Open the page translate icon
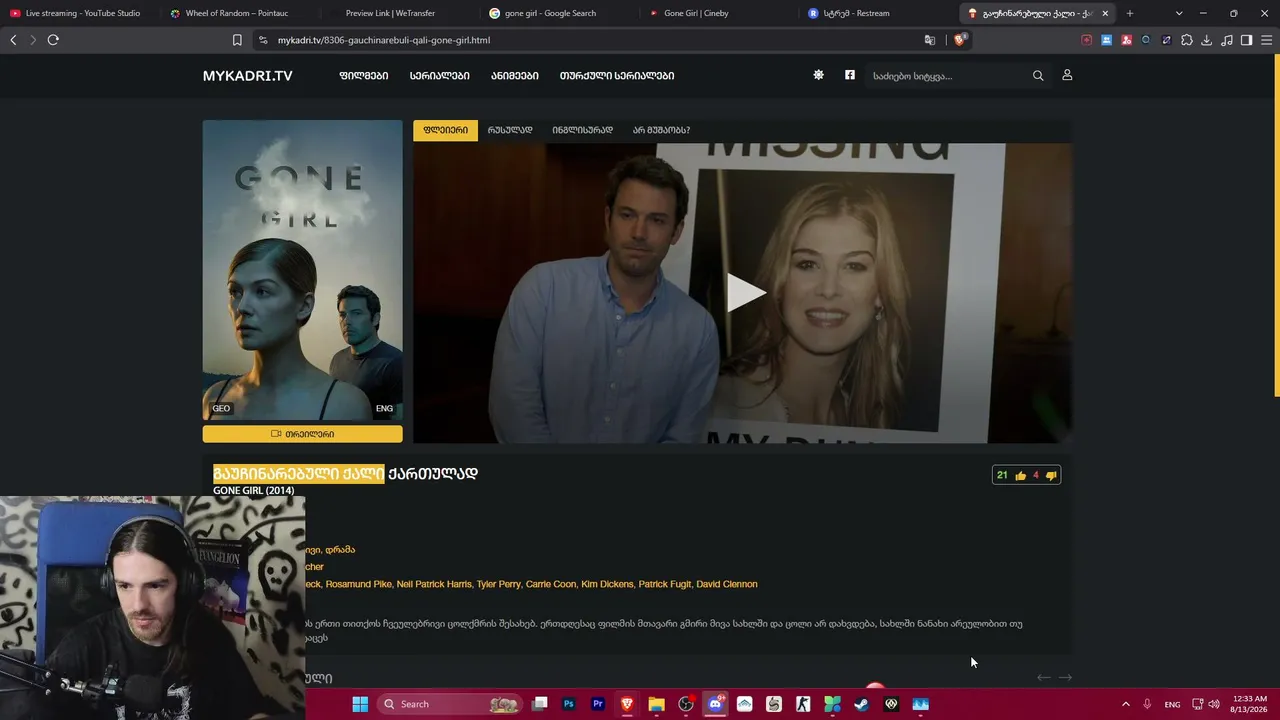The image size is (1280, 720). pyautogui.click(x=930, y=40)
